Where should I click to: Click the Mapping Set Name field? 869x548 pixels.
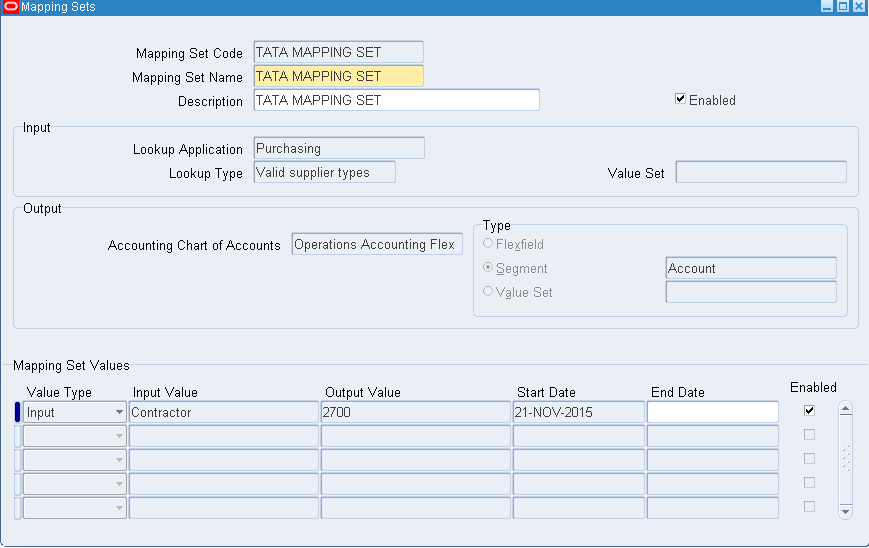point(338,76)
